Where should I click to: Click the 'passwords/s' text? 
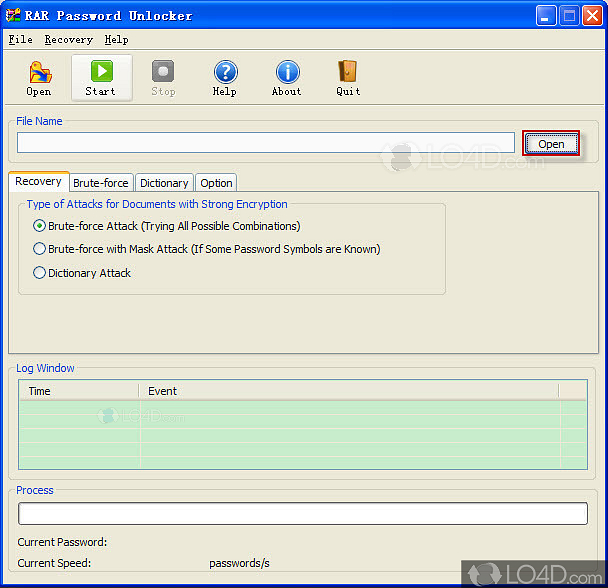click(239, 563)
